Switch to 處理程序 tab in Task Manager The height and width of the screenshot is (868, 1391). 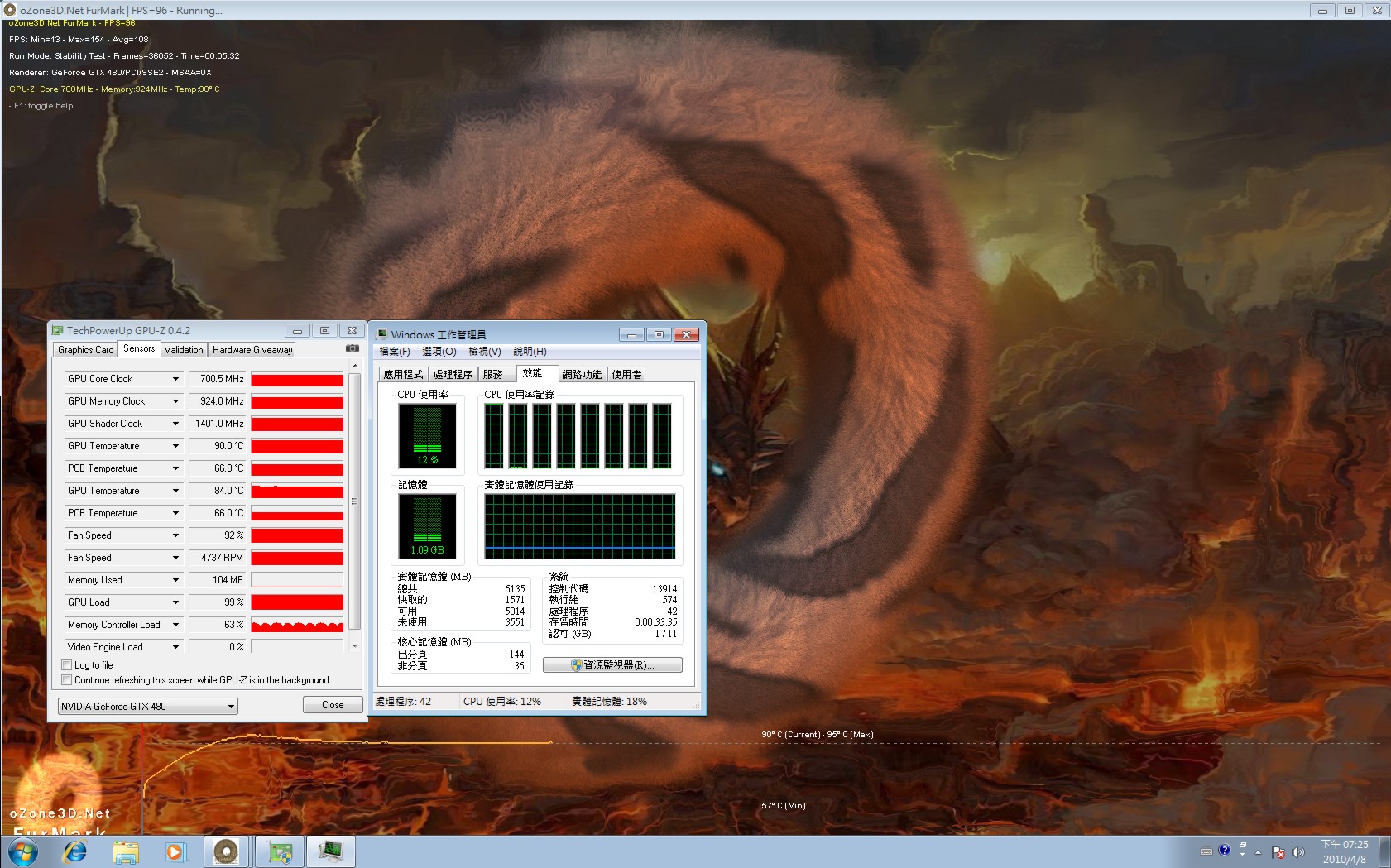click(453, 375)
